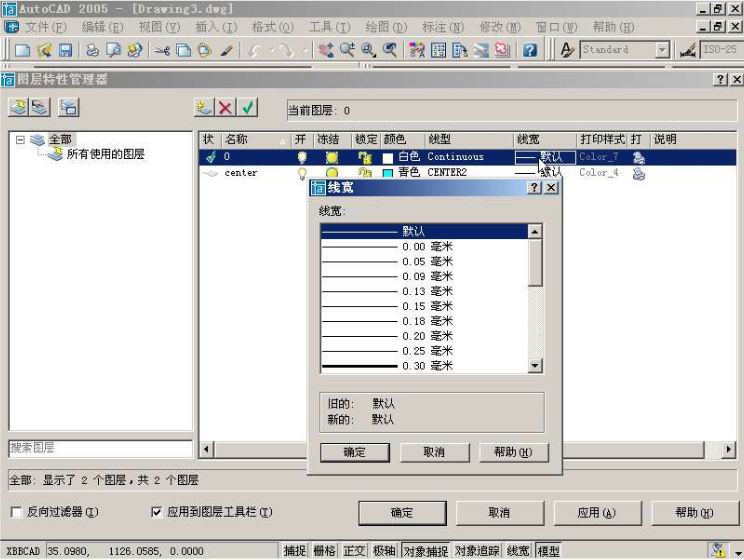Viewport: 744px width, 560px height.
Task: Click the Open file icon in toolbar
Action: (44, 49)
